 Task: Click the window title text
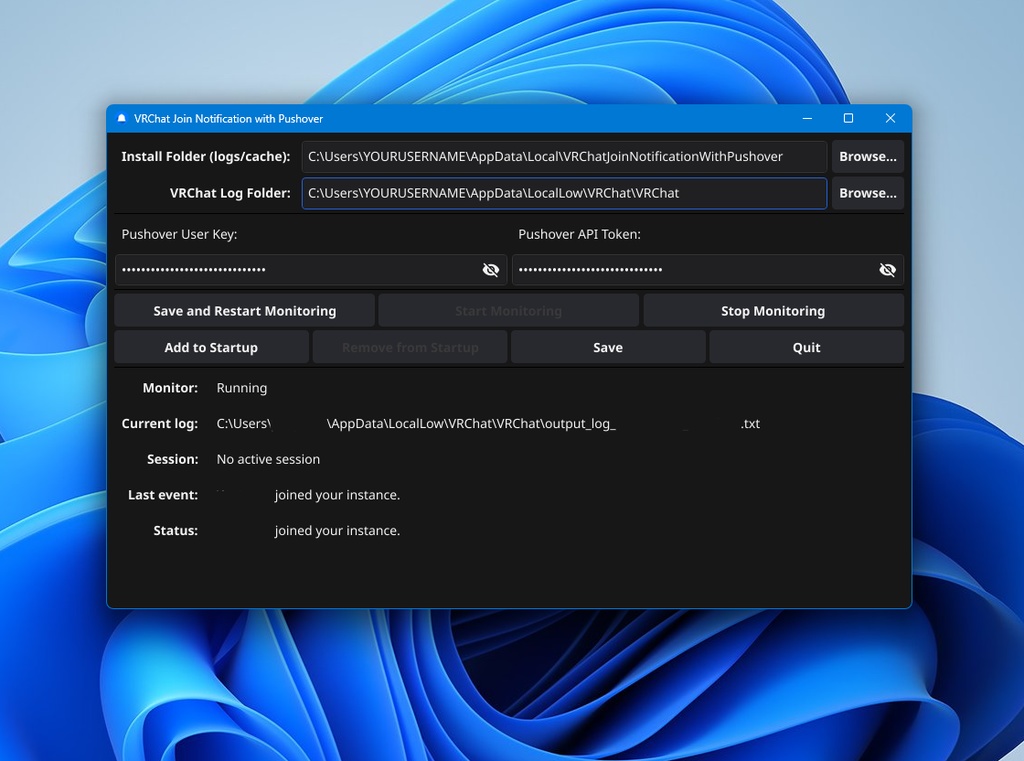point(229,119)
